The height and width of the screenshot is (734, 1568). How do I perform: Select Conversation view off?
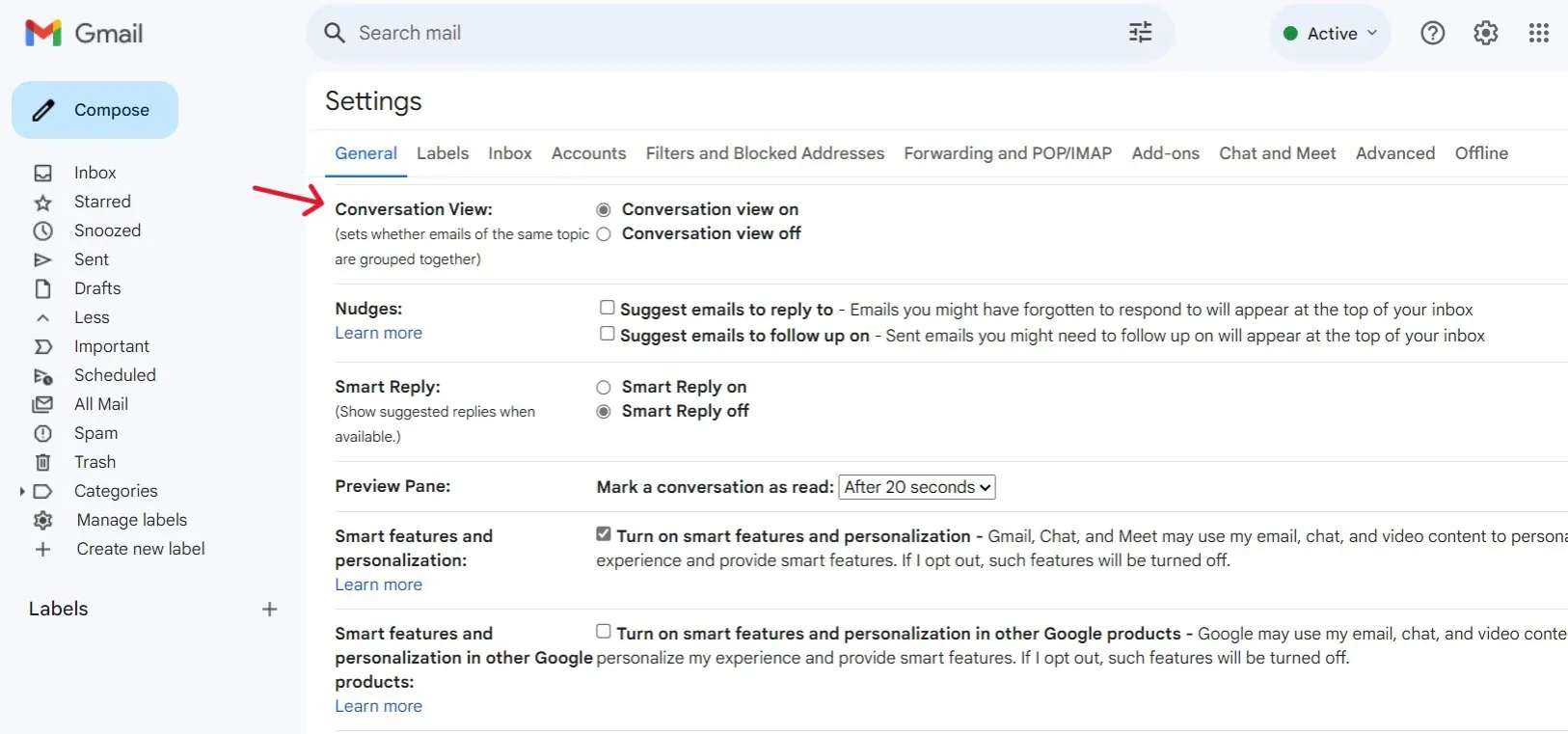(x=604, y=234)
